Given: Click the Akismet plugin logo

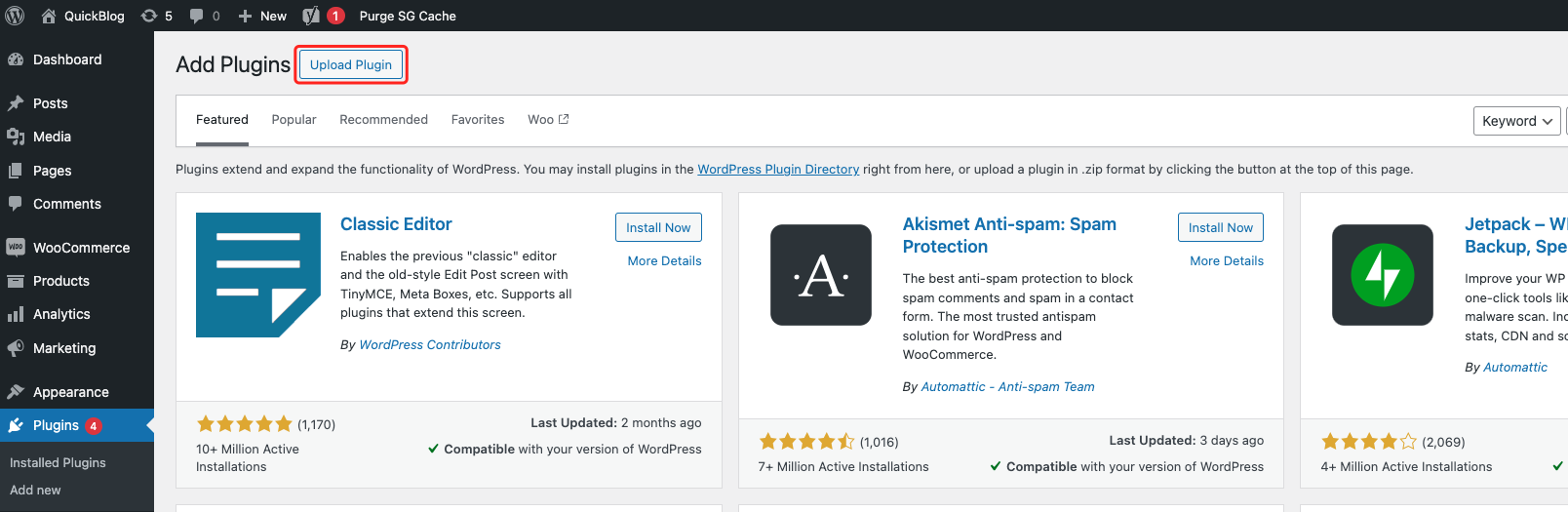Looking at the screenshot, I should (x=821, y=275).
